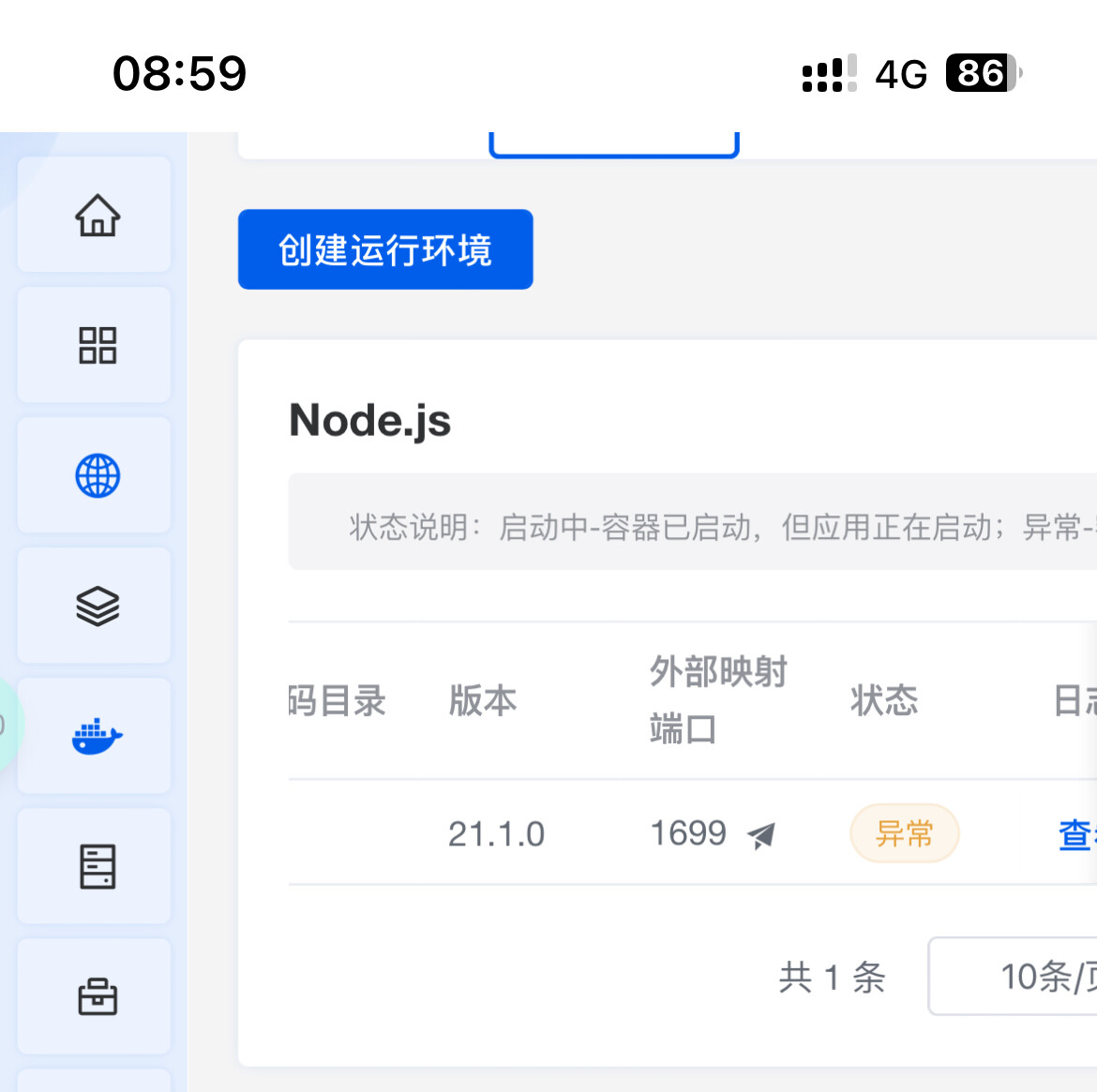
Task: Open the home icon in sidebar
Action: [98, 215]
